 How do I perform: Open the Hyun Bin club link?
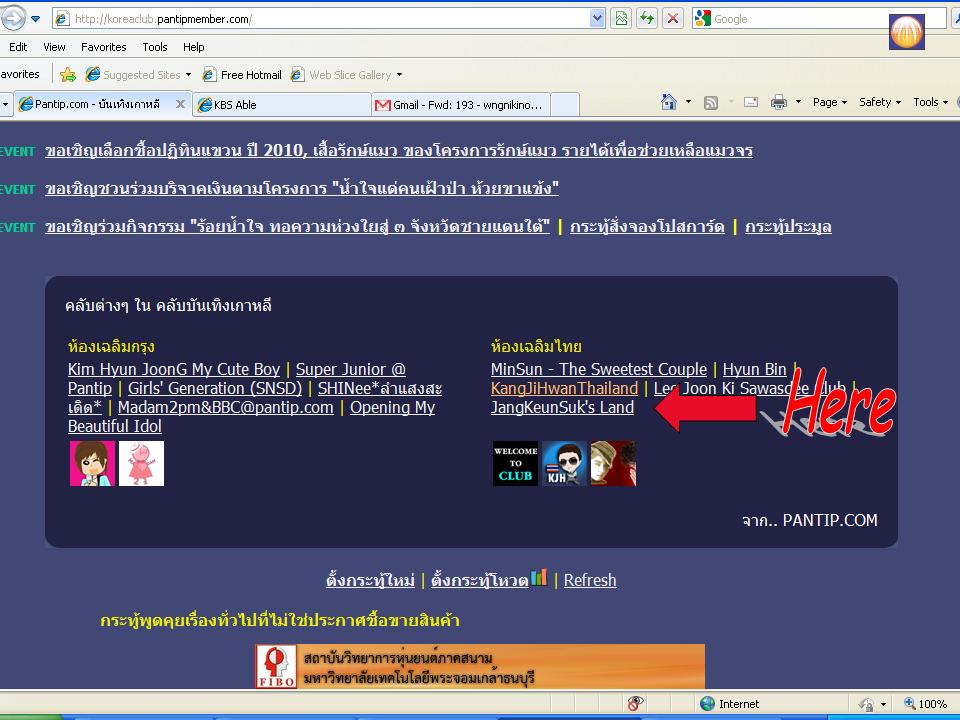[x=754, y=369]
